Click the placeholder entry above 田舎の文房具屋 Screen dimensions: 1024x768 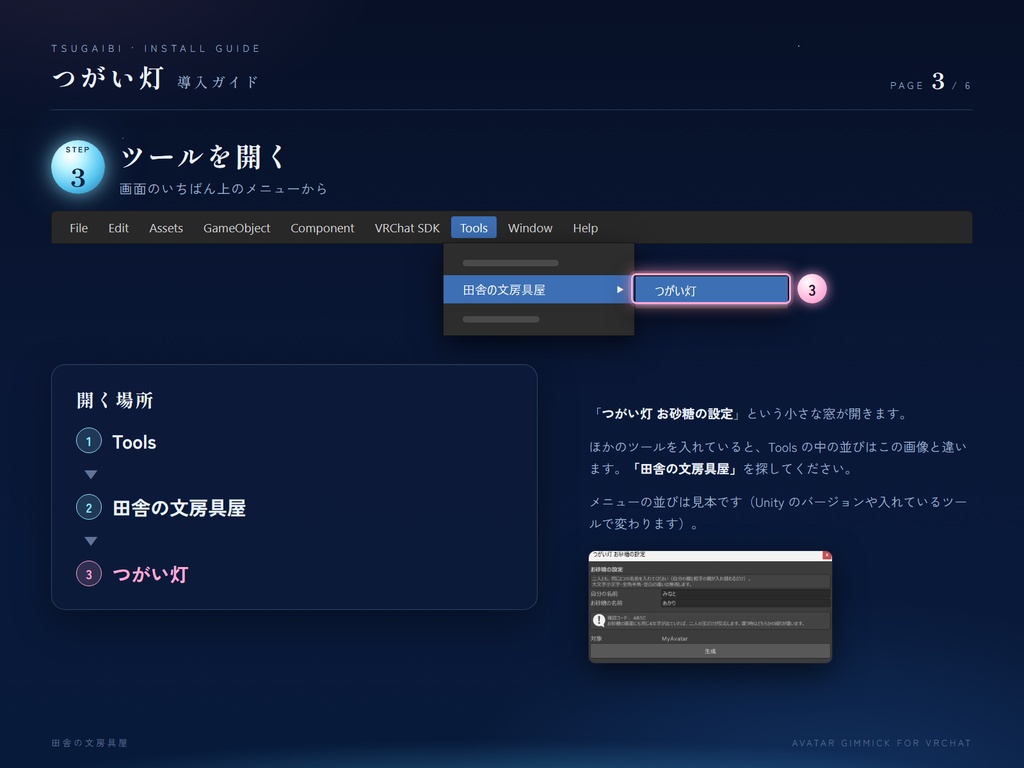point(511,263)
